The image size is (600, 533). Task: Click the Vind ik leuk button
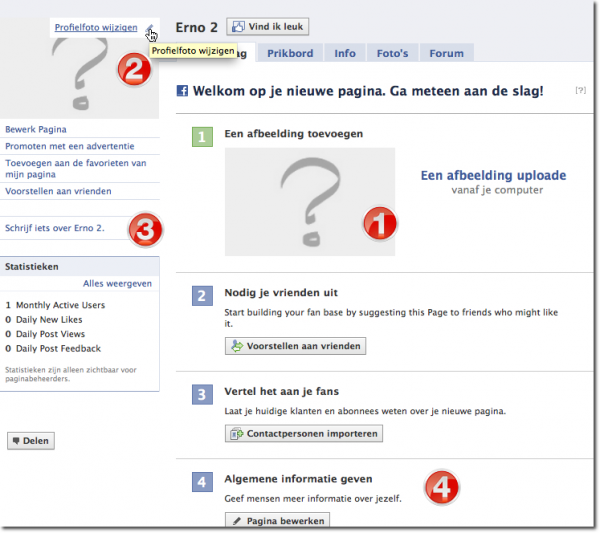tap(267, 27)
